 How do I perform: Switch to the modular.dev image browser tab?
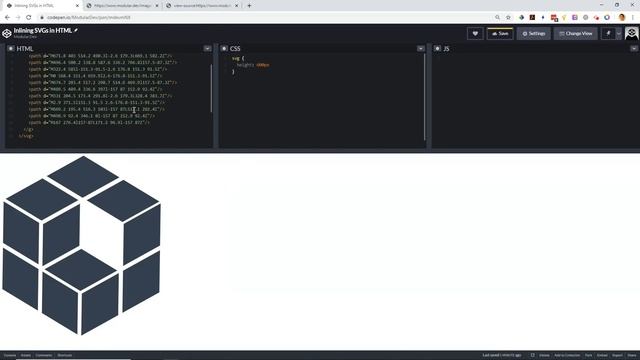tap(122, 6)
